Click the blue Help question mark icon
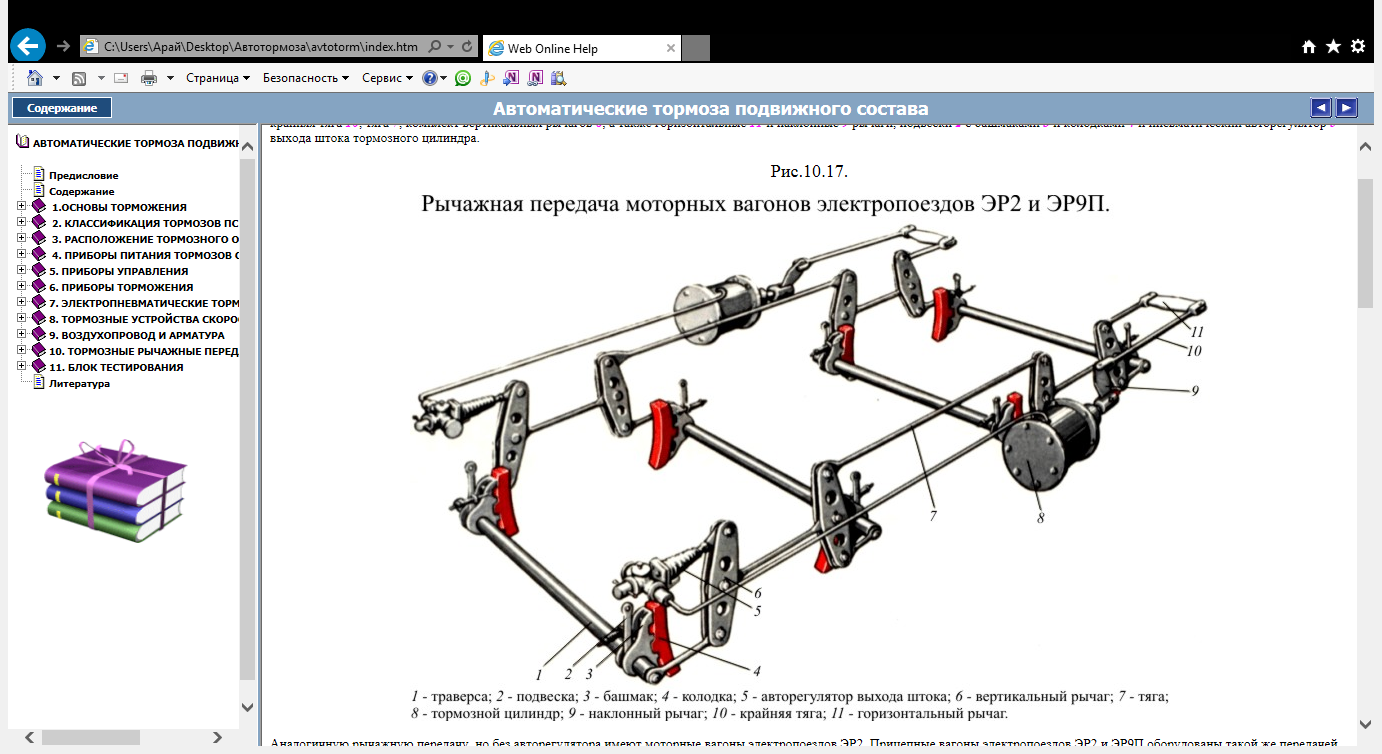 [x=430, y=78]
